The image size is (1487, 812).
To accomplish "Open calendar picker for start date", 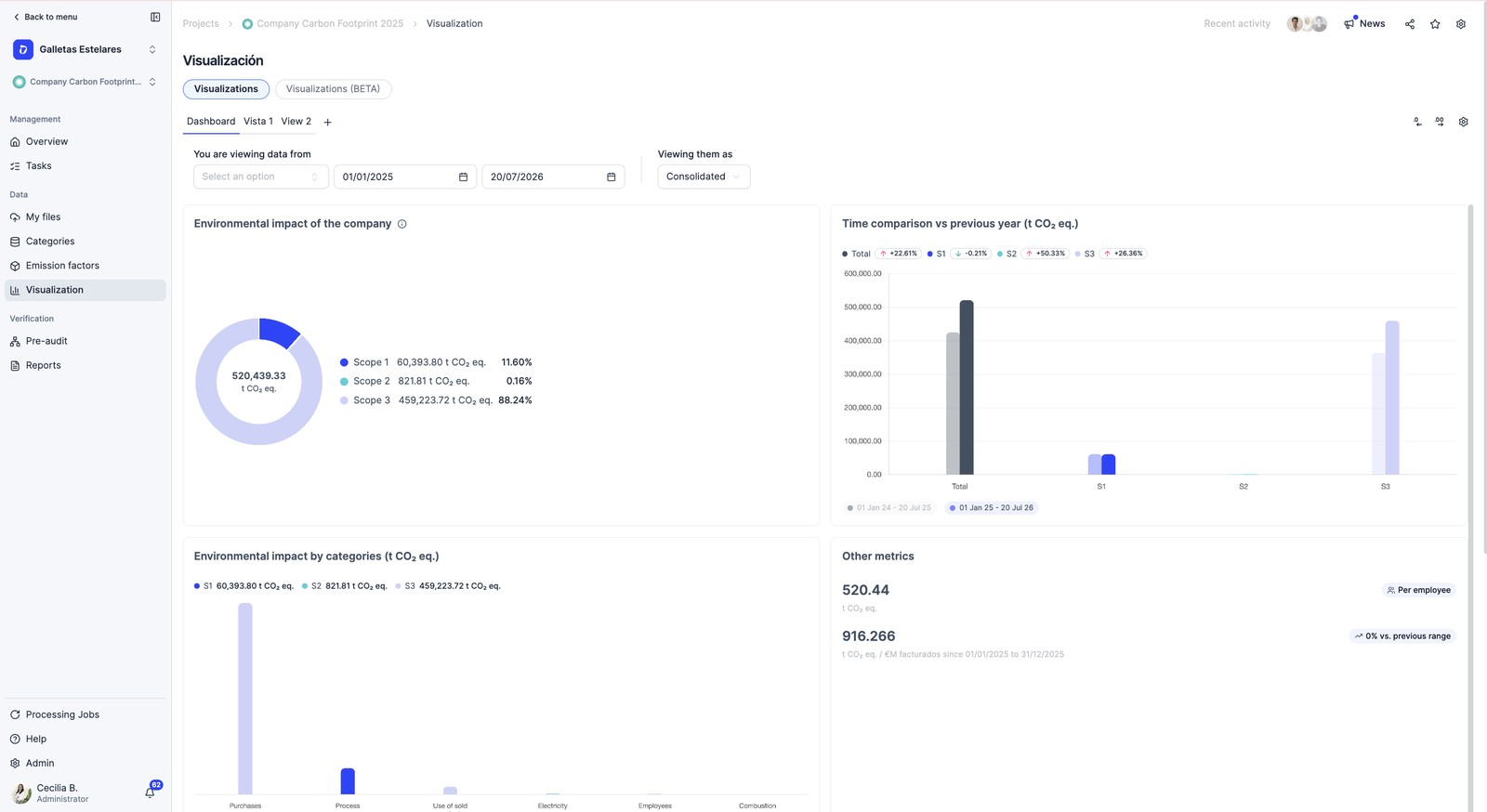I will pos(463,177).
